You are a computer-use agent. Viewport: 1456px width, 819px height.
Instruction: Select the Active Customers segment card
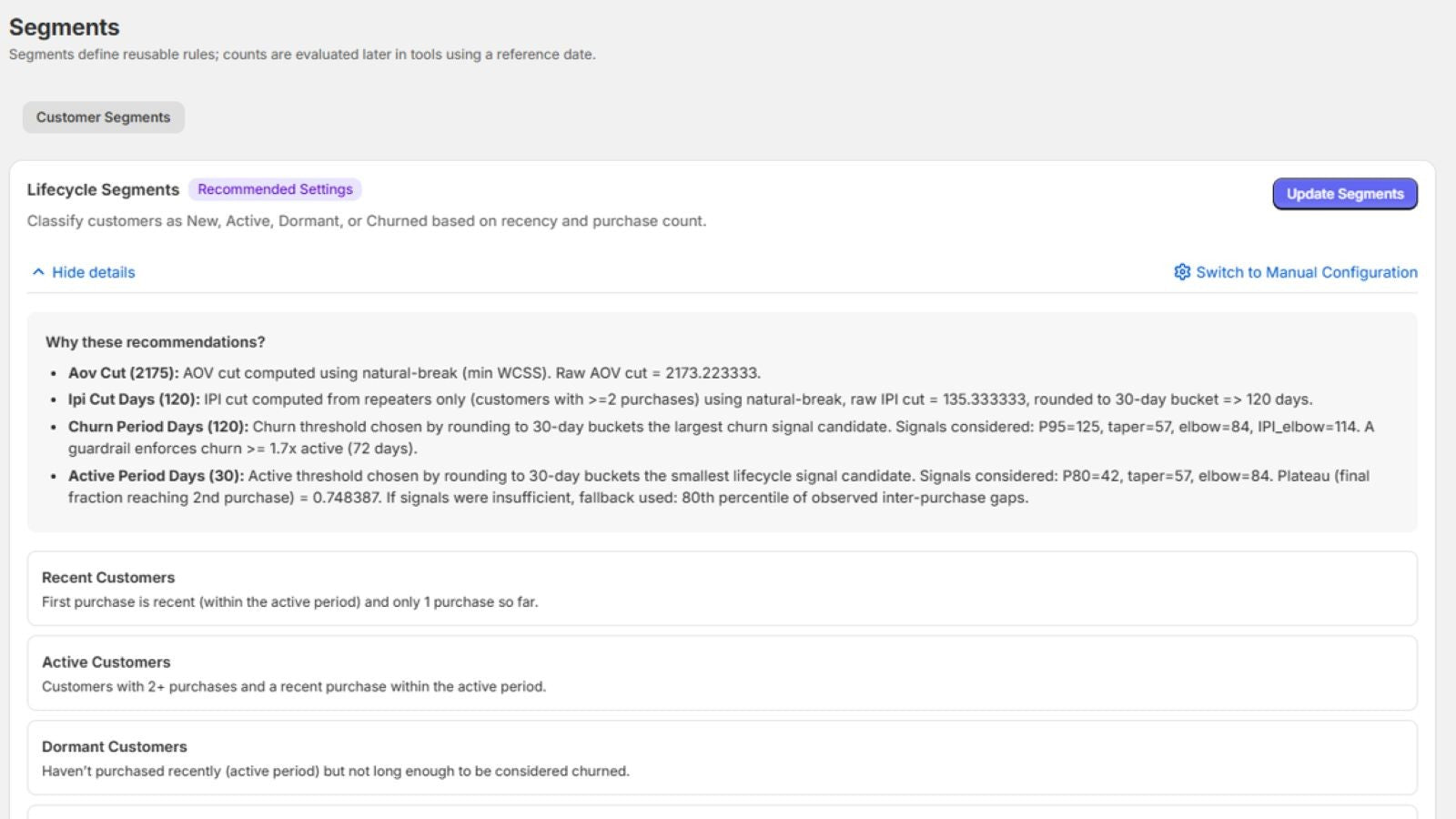(x=722, y=673)
